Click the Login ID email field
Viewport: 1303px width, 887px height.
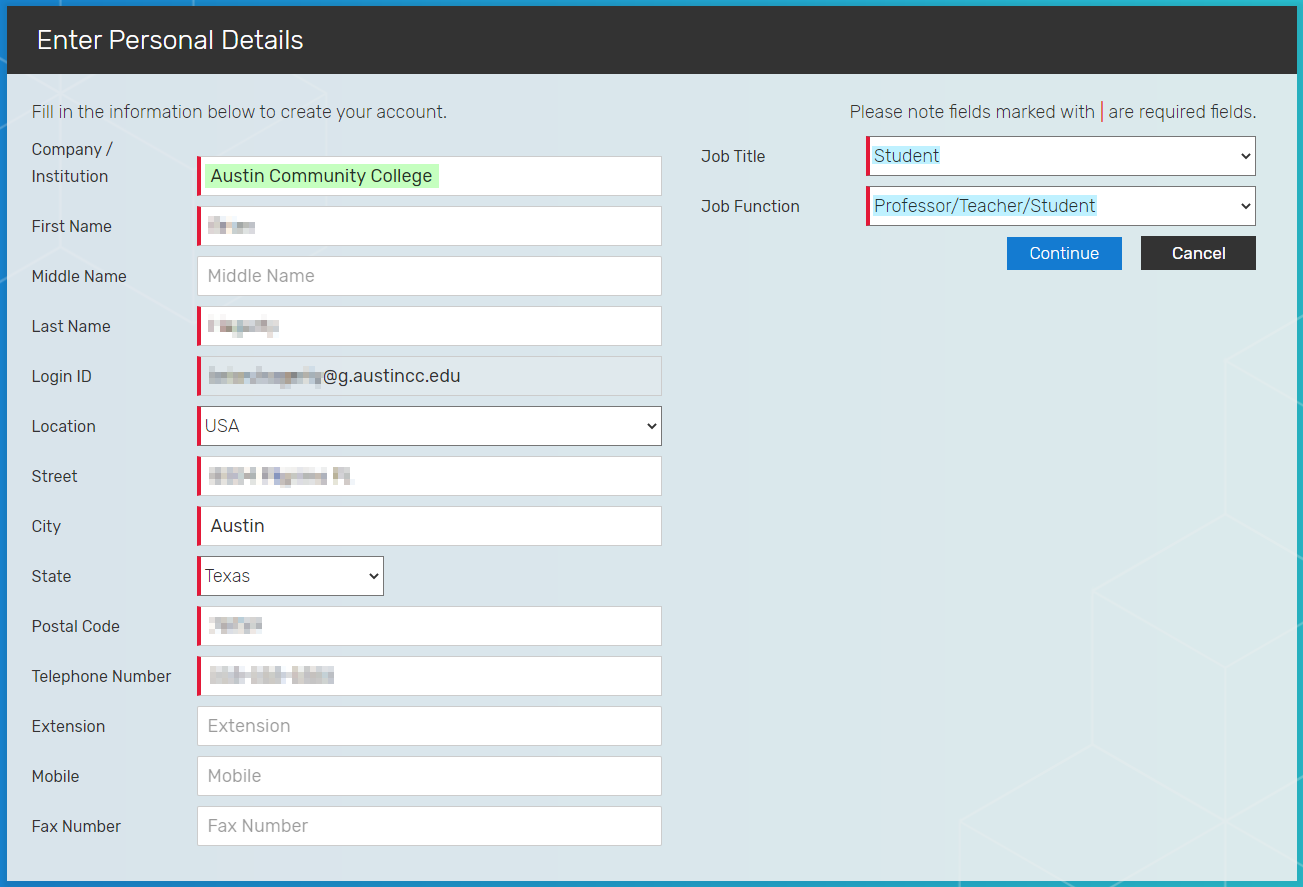[430, 376]
